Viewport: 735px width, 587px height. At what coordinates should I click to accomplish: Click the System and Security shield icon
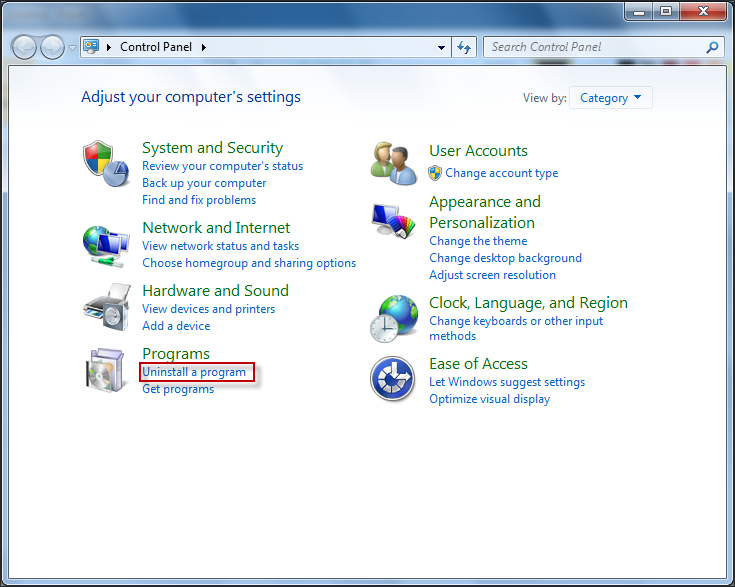[x=106, y=165]
